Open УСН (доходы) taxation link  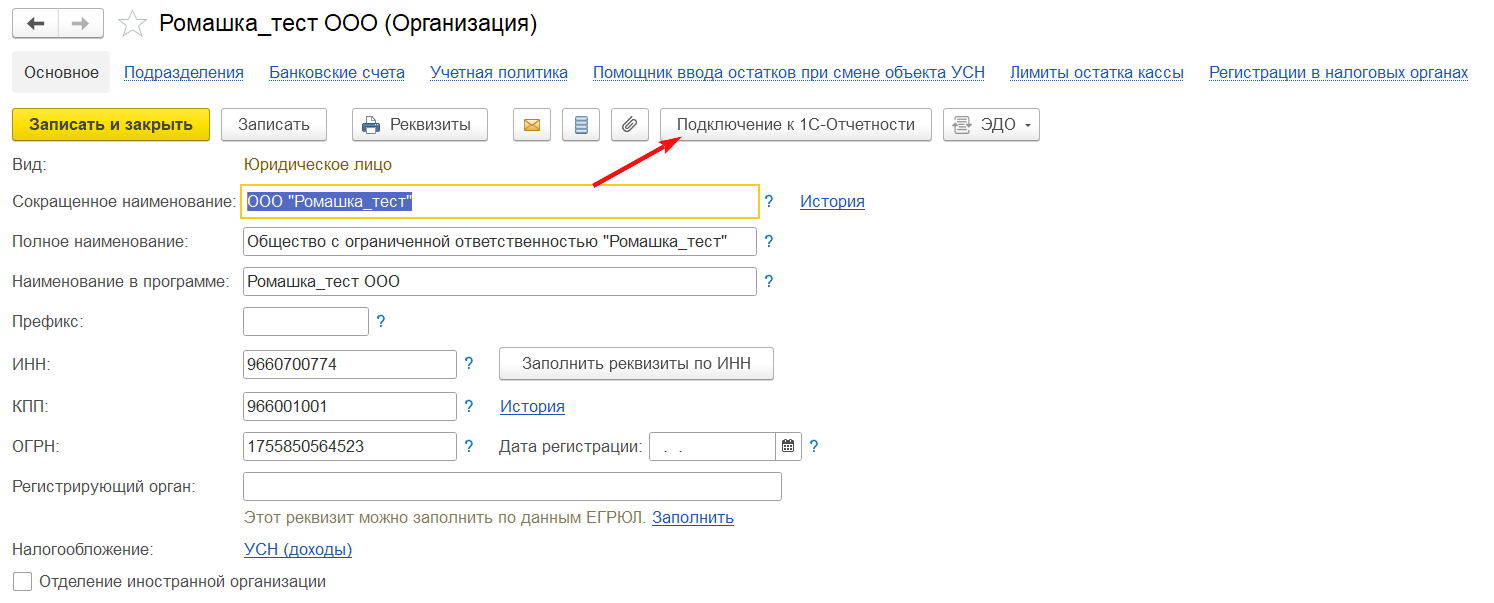(x=298, y=549)
